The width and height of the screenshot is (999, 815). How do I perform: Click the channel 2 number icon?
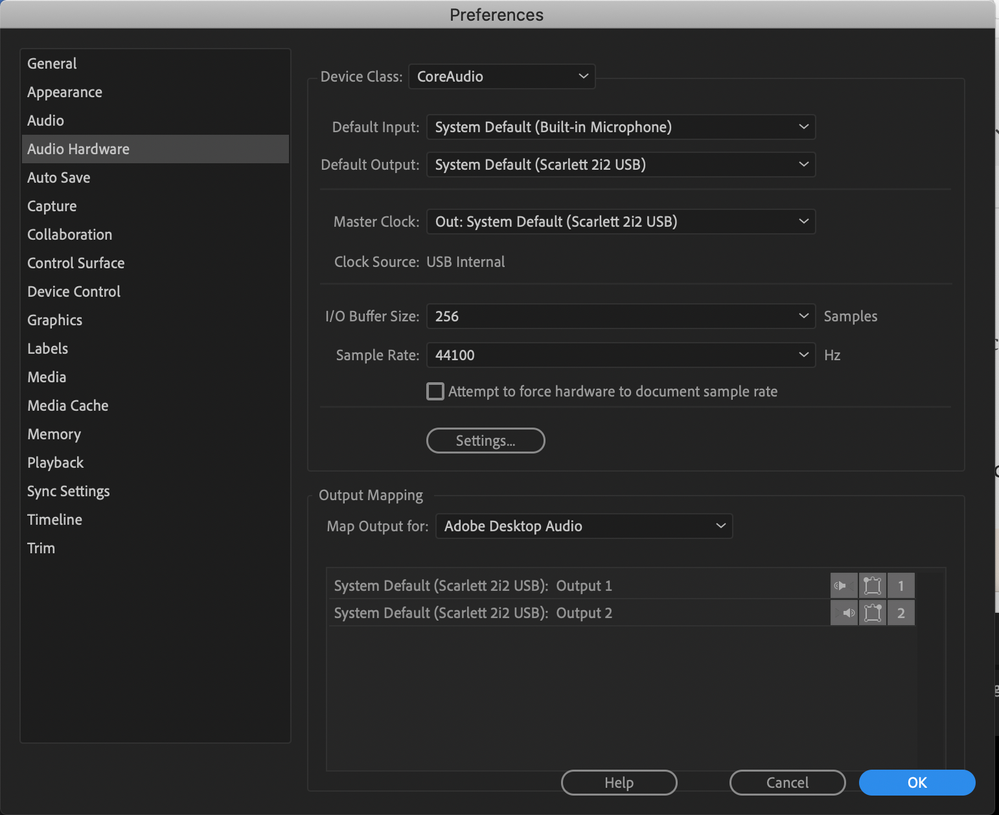[901, 613]
